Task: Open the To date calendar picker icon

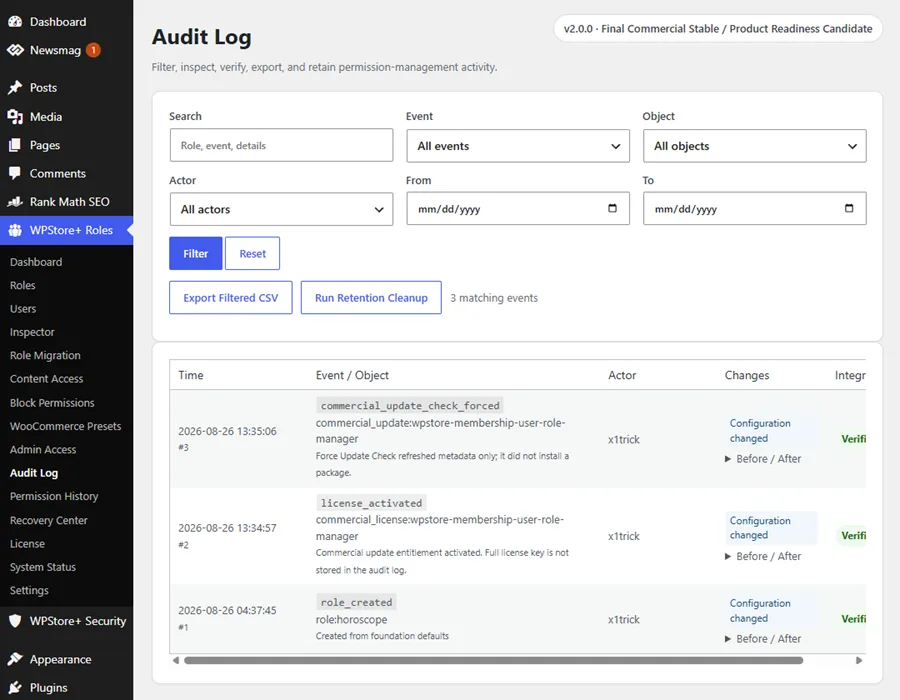Action: coord(849,208)
